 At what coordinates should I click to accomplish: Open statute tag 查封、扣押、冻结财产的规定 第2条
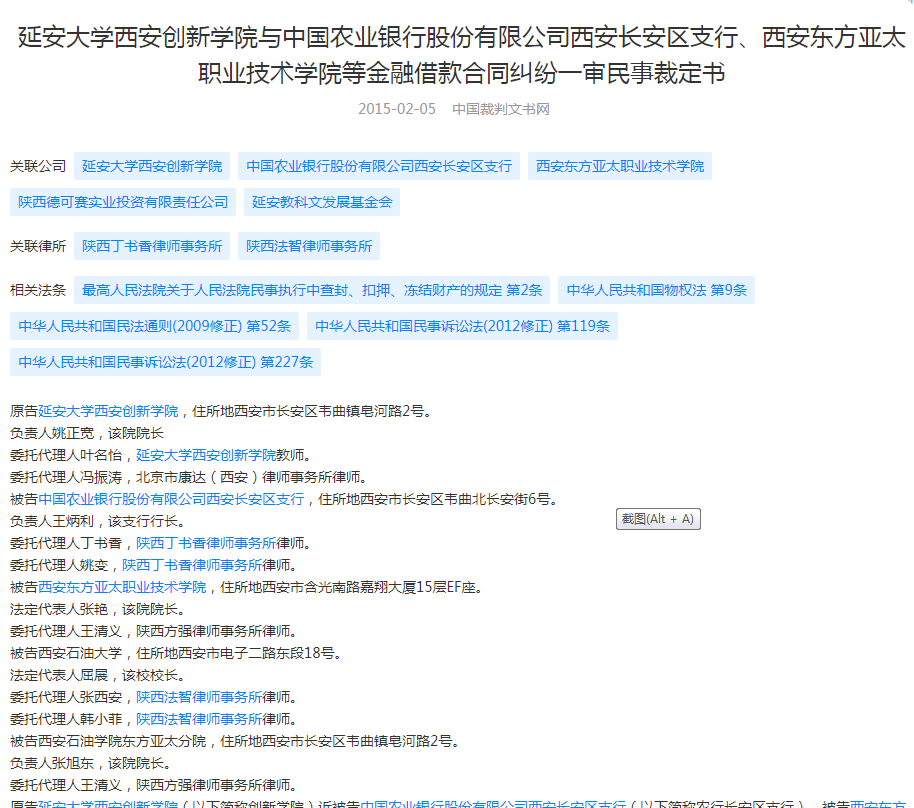(312, 290)
